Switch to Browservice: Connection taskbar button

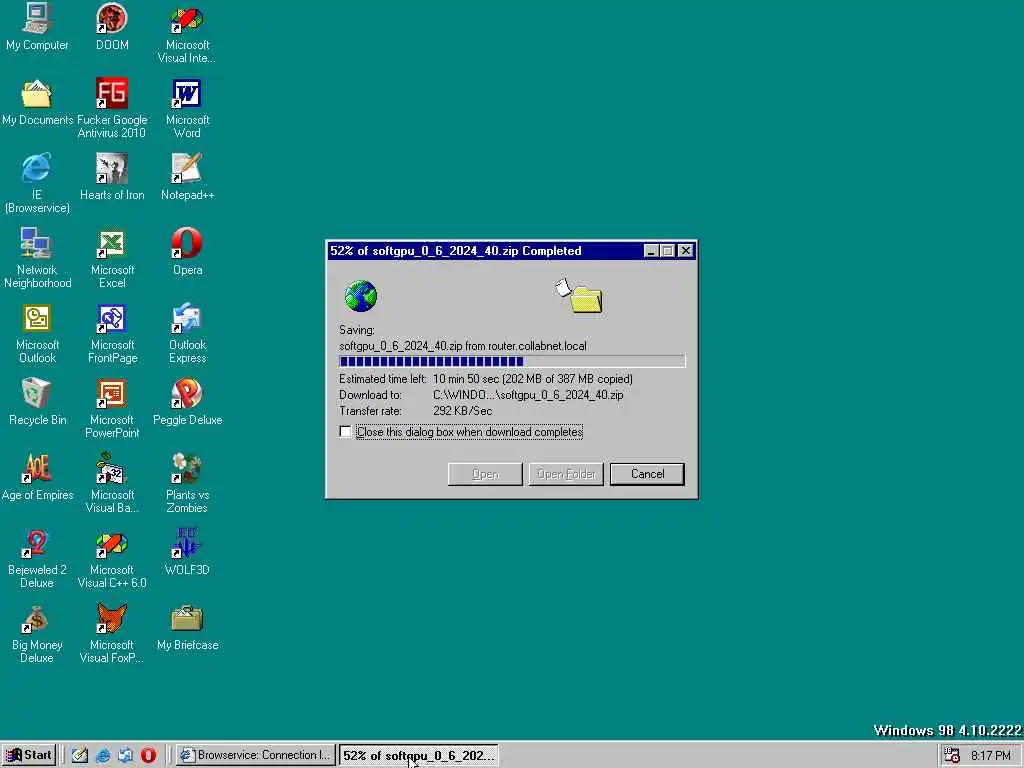256,755
